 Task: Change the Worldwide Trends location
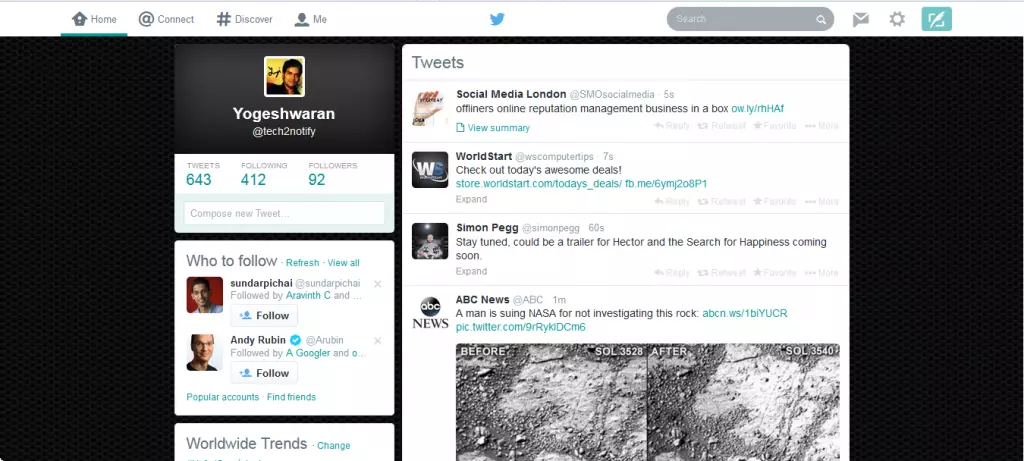tap(334, 445)
